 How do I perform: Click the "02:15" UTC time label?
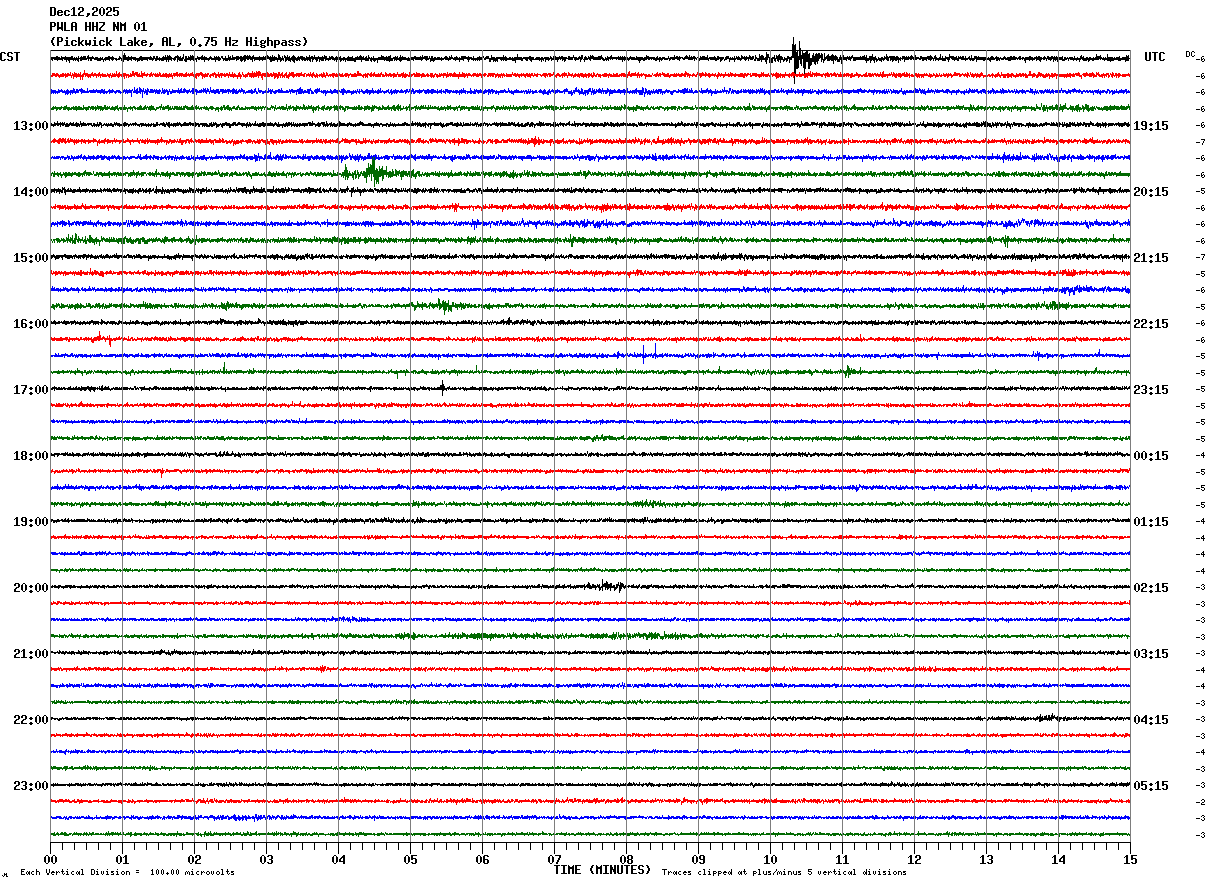coord(1150,588)
